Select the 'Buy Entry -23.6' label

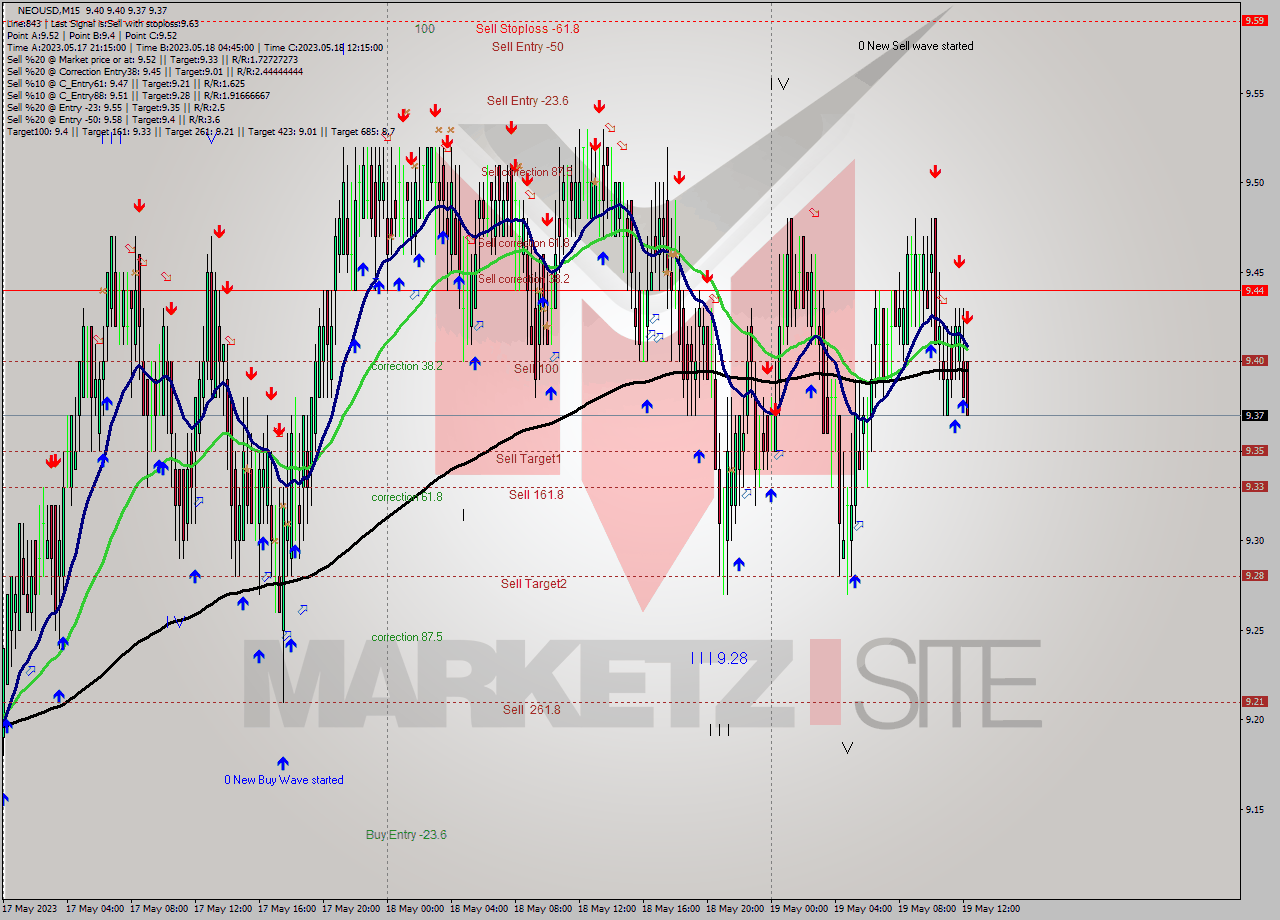(406, 835)
